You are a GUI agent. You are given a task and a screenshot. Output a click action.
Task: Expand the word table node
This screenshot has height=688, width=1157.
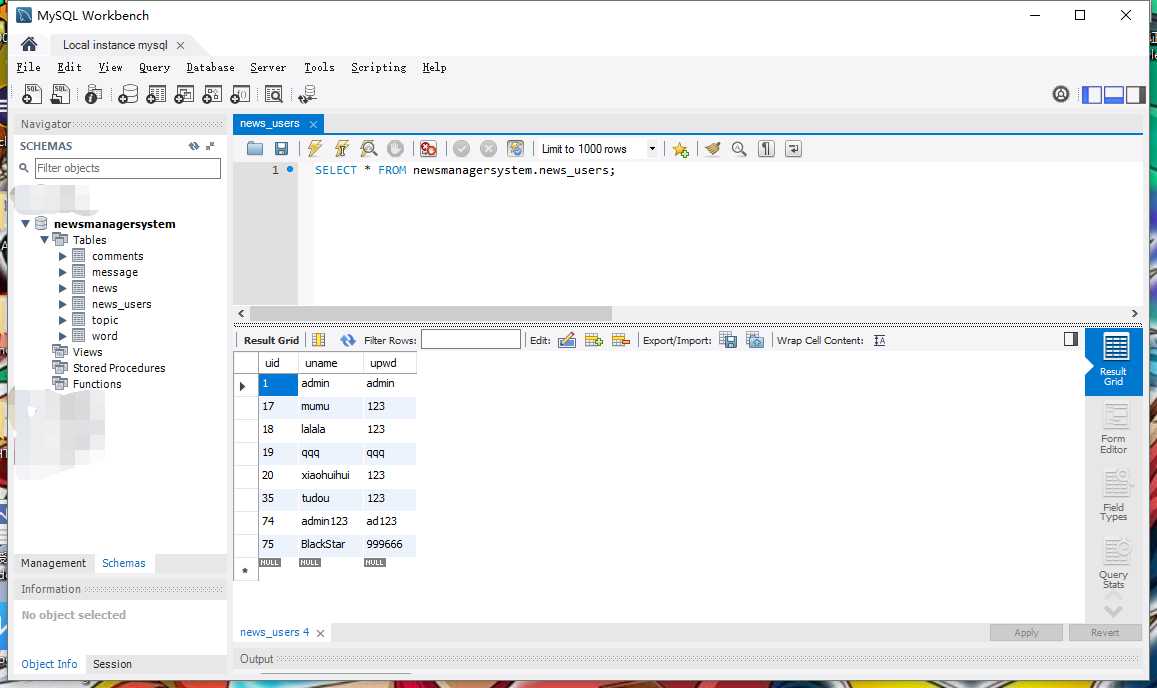point(63,337)
